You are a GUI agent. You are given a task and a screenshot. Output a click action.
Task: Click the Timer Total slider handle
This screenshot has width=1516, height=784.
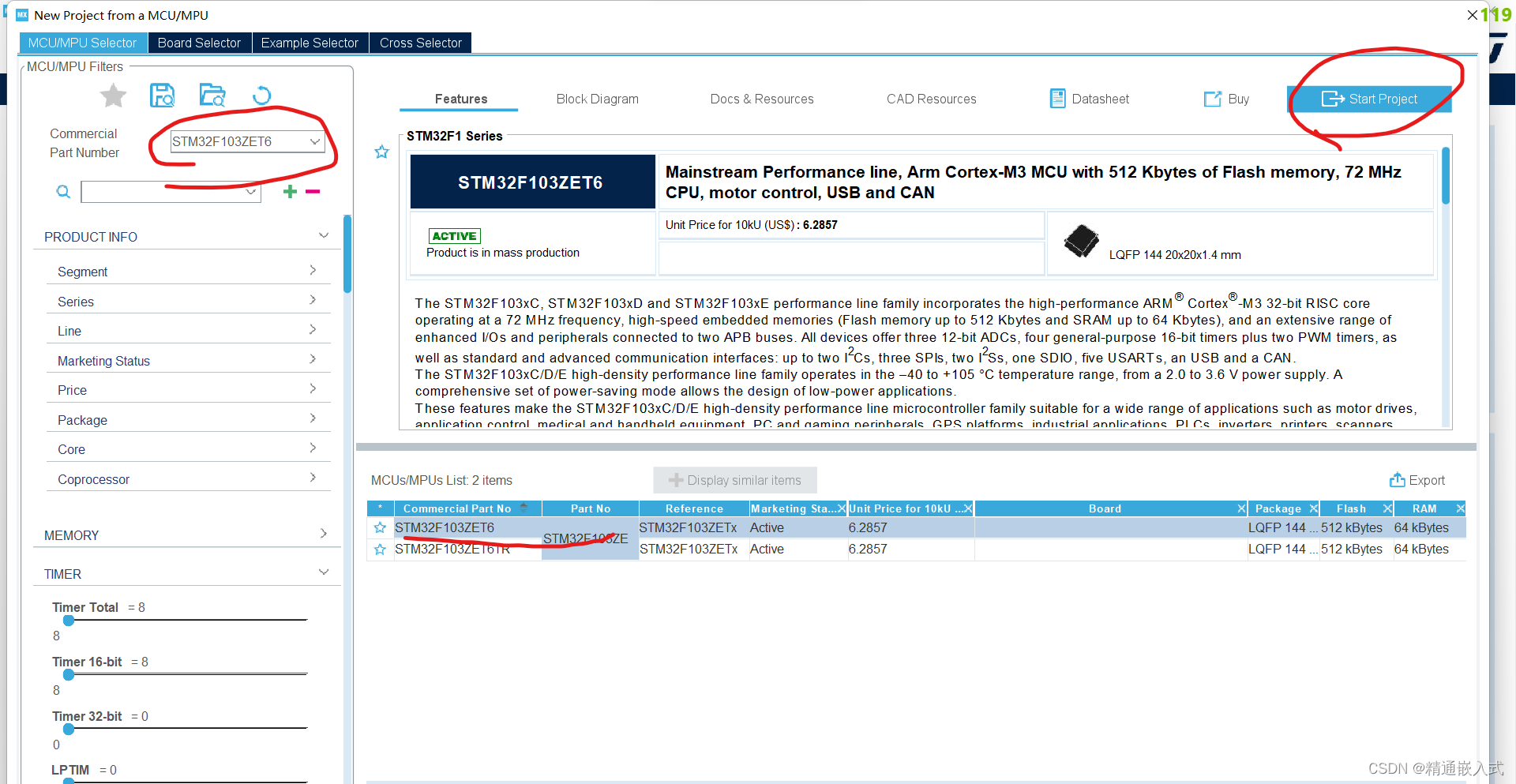69,620
